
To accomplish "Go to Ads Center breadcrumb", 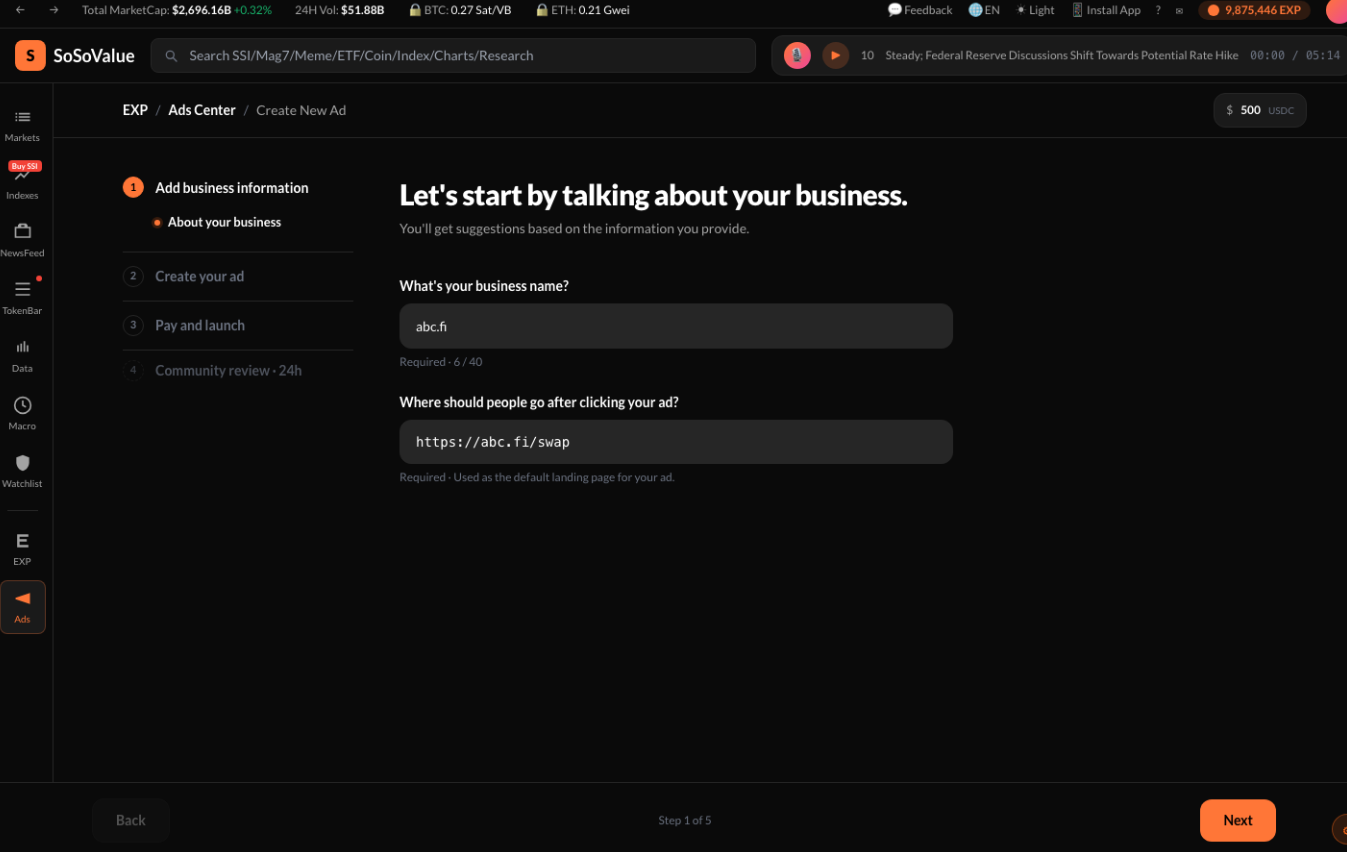I will (202, 110).
